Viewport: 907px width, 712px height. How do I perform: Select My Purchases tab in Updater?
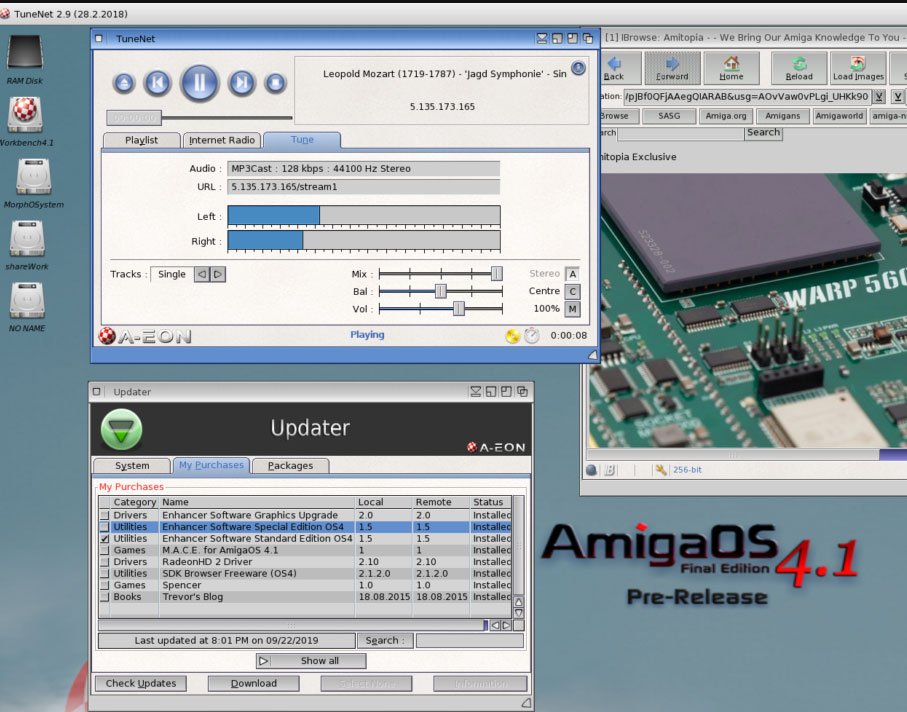[211, 465]
